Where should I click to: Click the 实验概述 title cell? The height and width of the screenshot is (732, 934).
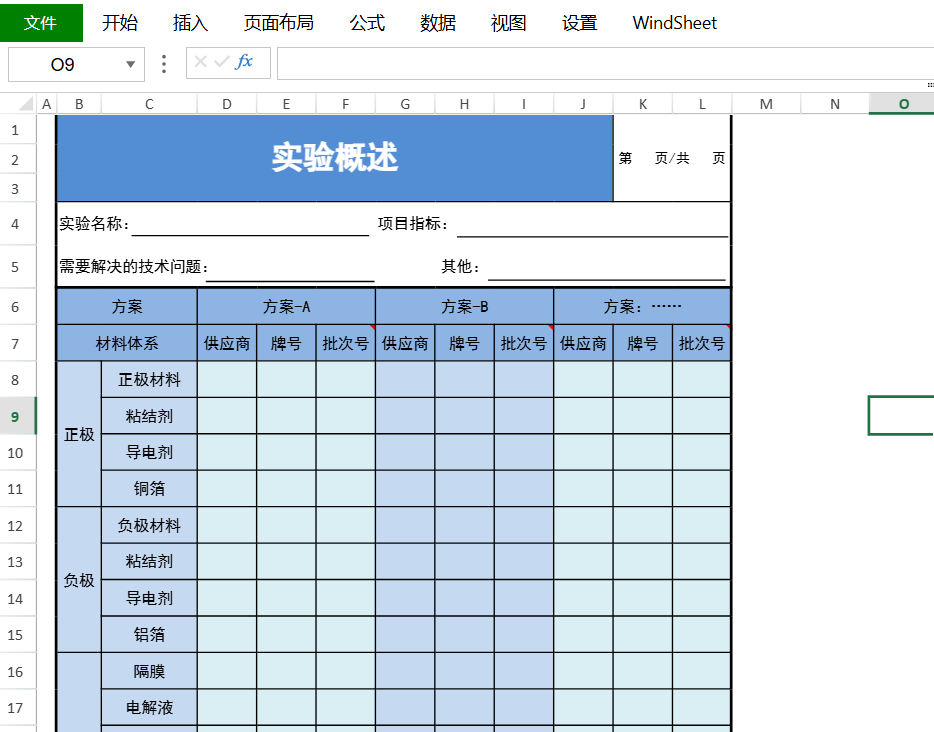335,158
